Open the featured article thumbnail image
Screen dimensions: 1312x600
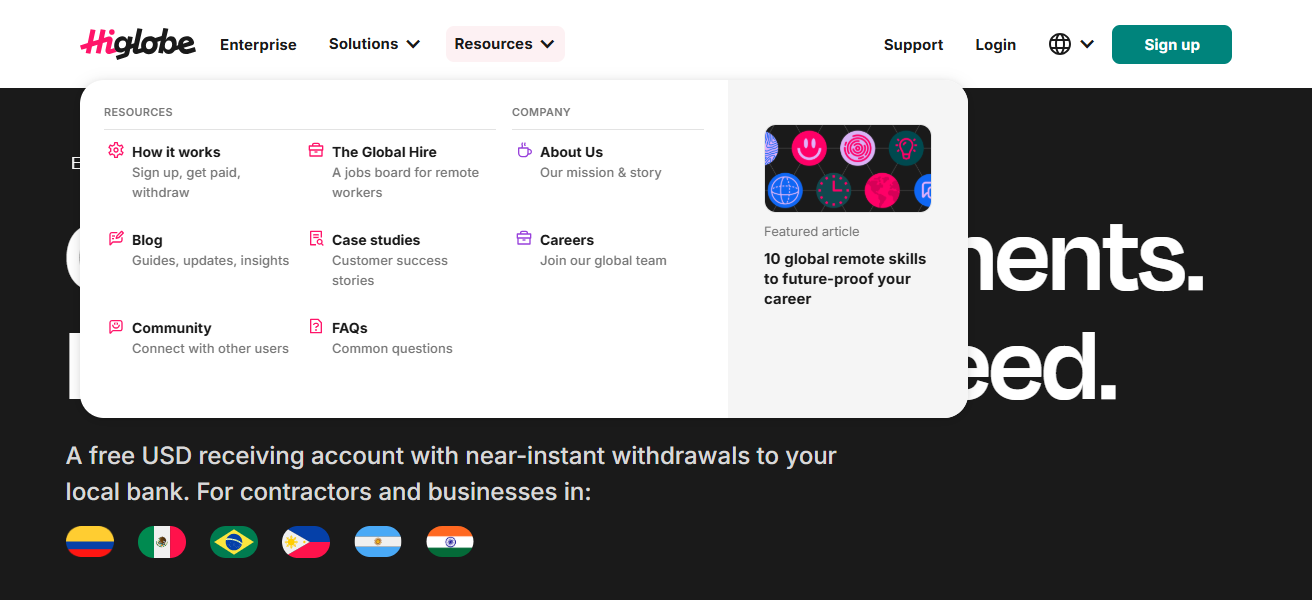(x=847, y=168)
